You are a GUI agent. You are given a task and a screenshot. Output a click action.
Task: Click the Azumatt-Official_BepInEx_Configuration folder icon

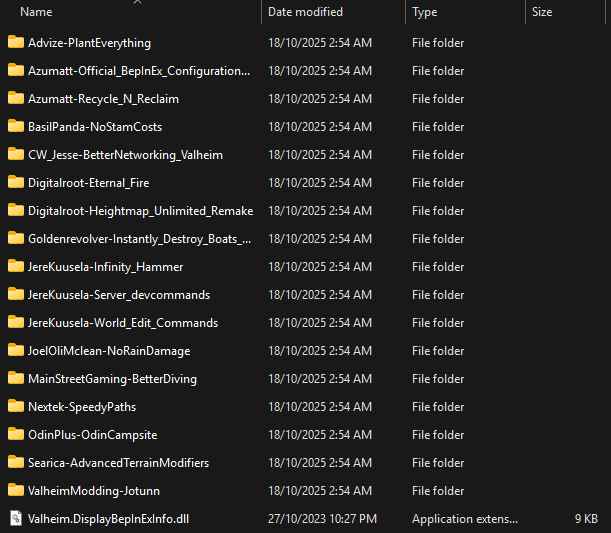click(x=16, y=70)
